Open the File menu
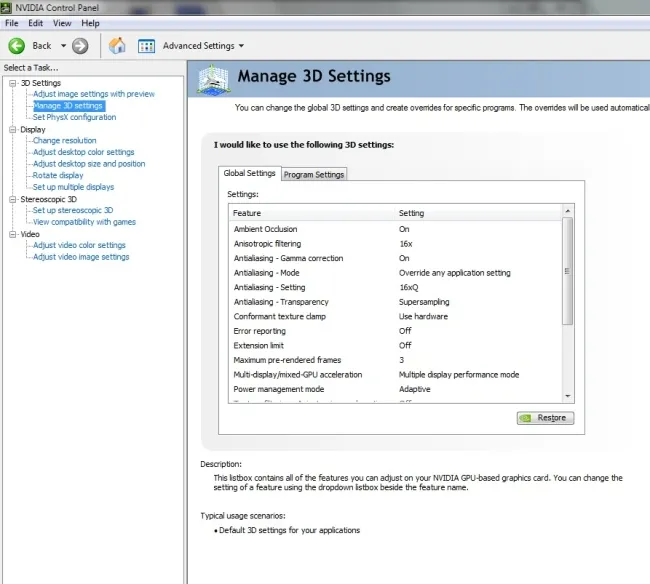This screenshot has height=584, width=650. pyautogui.click(x=12, y=22)
